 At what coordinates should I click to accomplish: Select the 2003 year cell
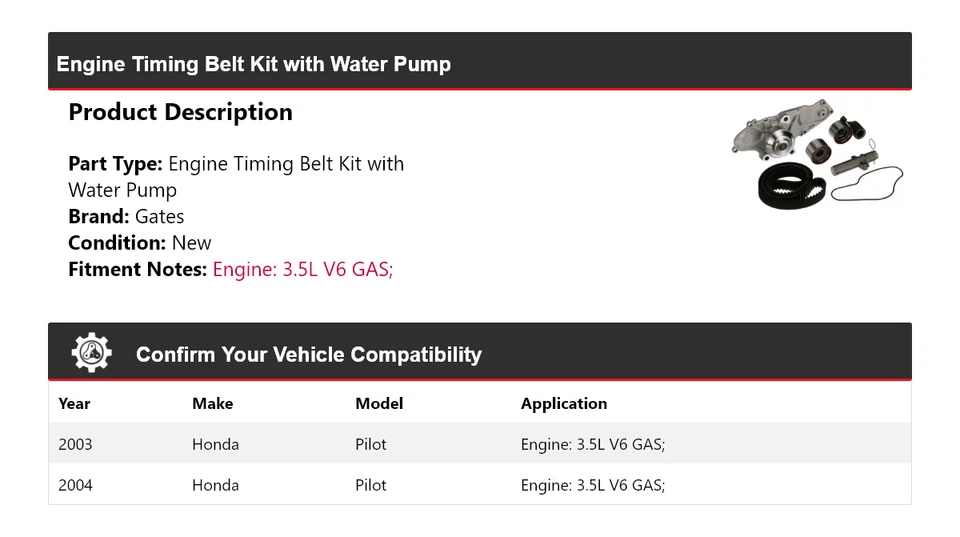[x=75, y=444]
